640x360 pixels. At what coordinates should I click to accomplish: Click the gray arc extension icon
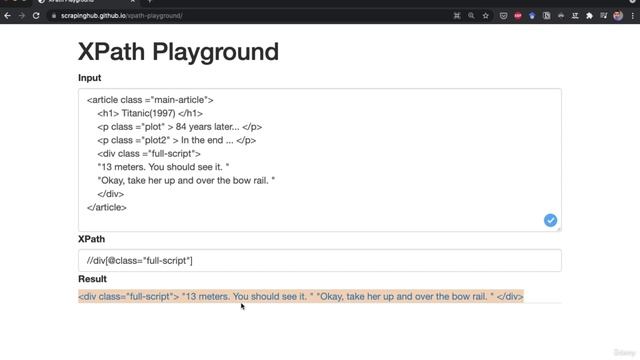(x=561, y=16)
